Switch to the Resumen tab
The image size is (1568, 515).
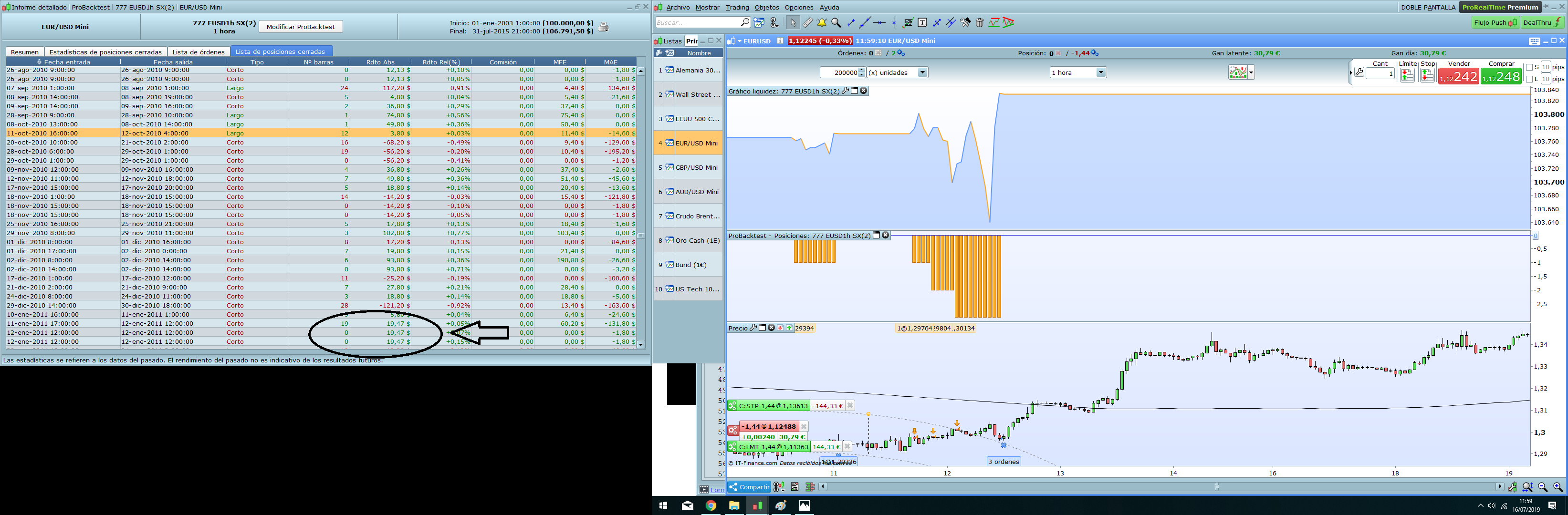(25, 51)
